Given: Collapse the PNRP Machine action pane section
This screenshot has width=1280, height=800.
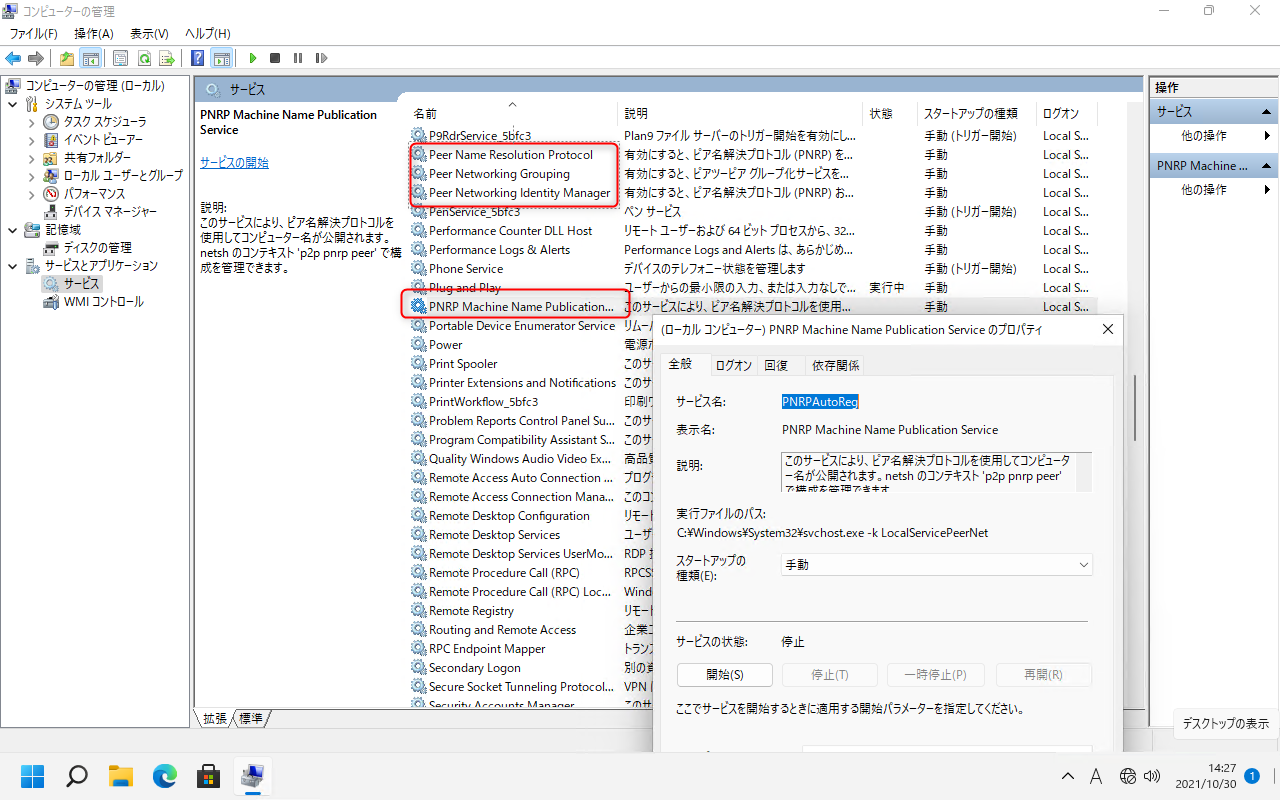Looking at the screenshot, I should (1266, 166).
